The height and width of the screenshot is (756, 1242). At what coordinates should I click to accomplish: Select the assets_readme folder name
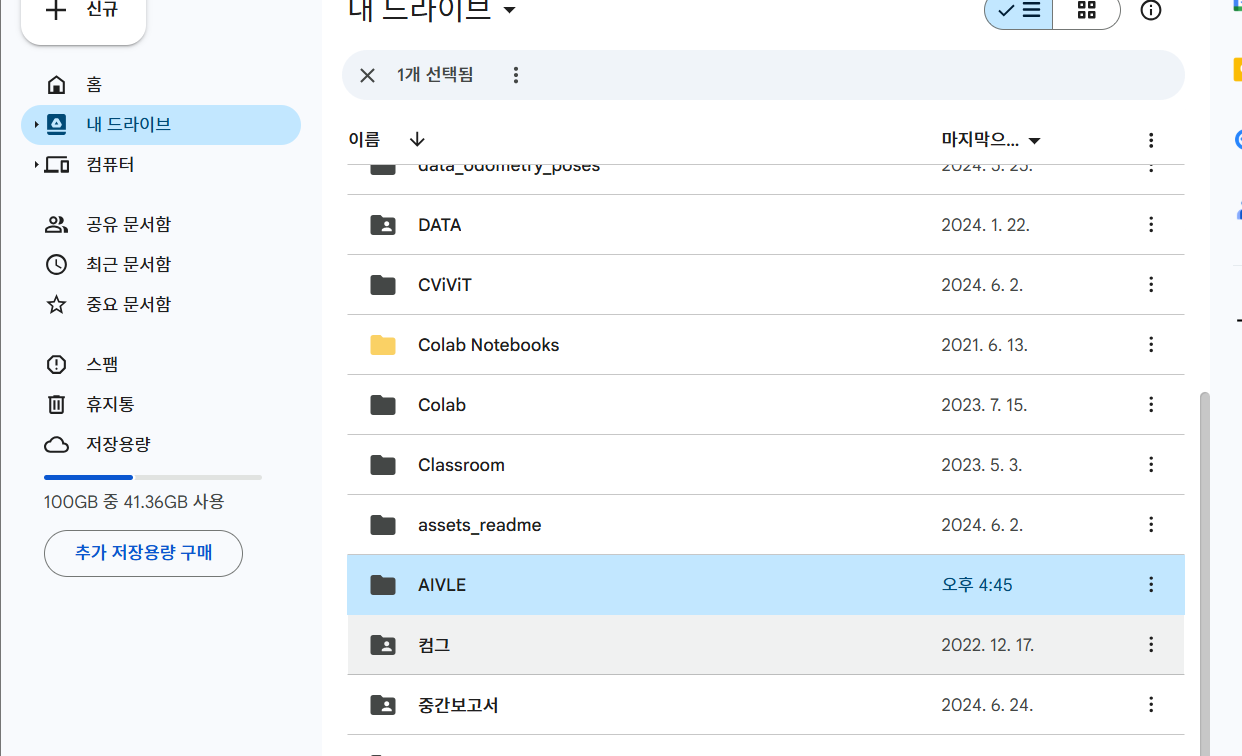click(x=480, y=525)
